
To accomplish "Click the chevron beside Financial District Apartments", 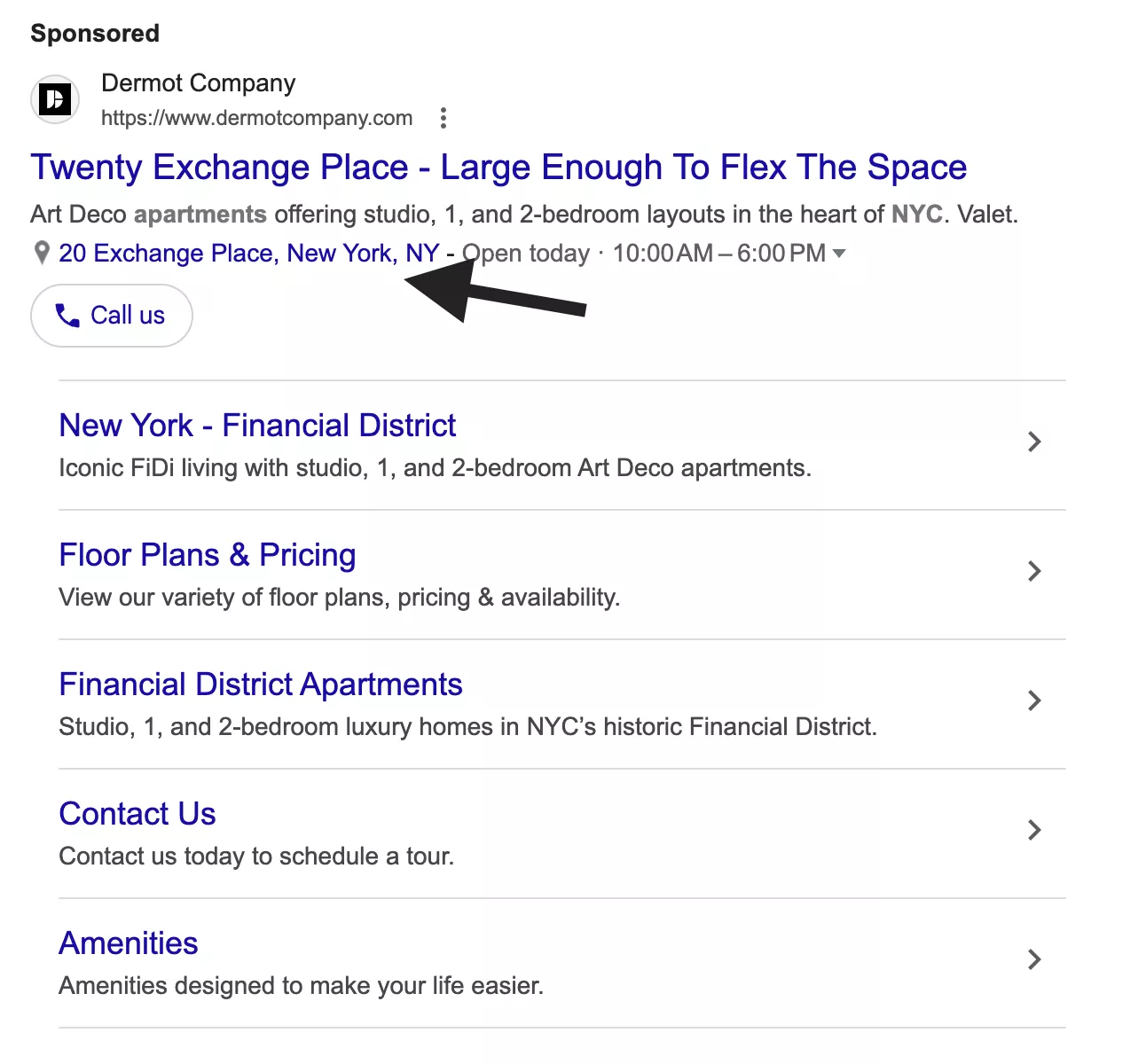I will (1034, 700).
